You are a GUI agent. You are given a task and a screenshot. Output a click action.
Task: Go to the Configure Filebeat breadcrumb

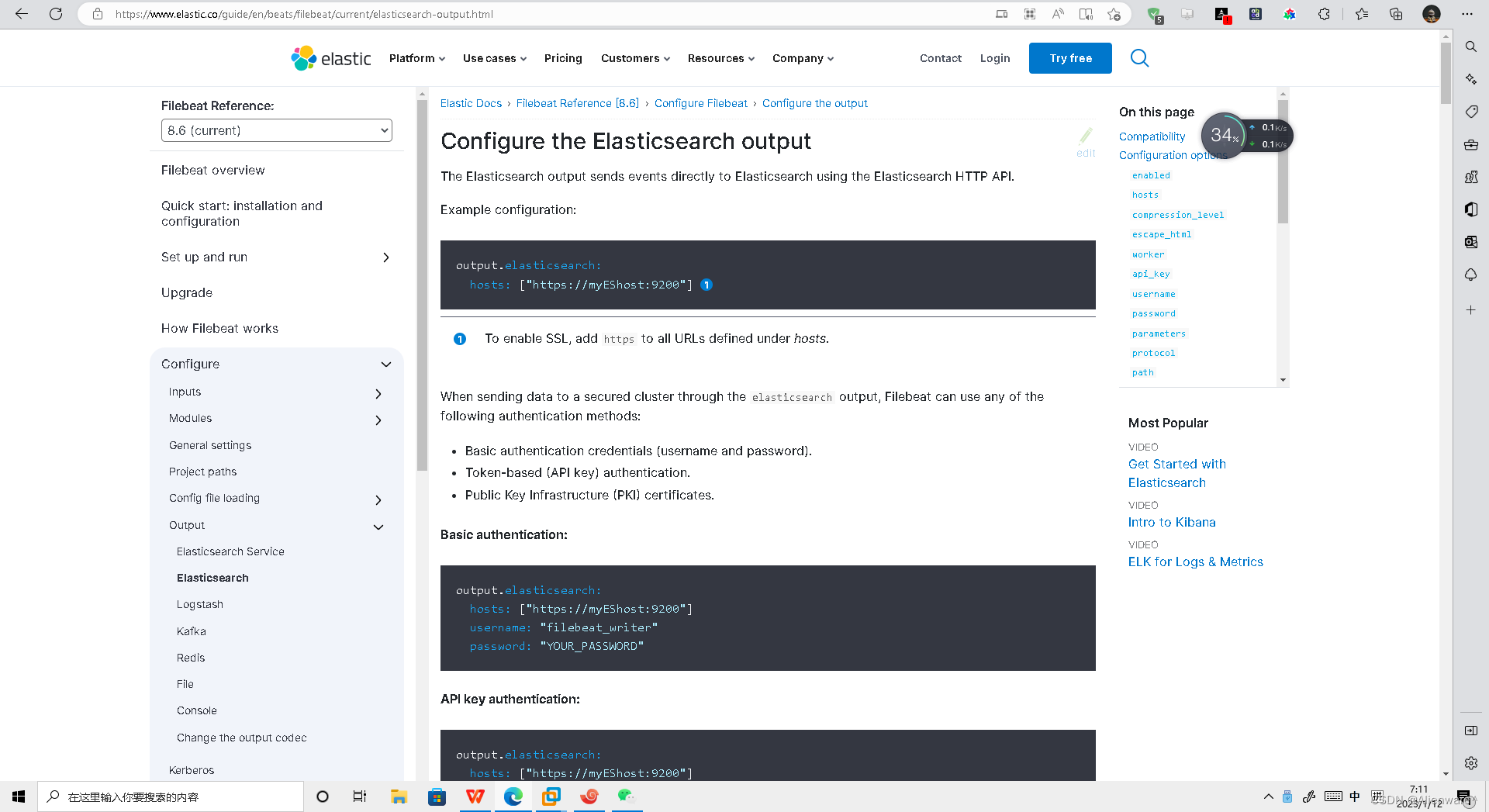[701, 103]
